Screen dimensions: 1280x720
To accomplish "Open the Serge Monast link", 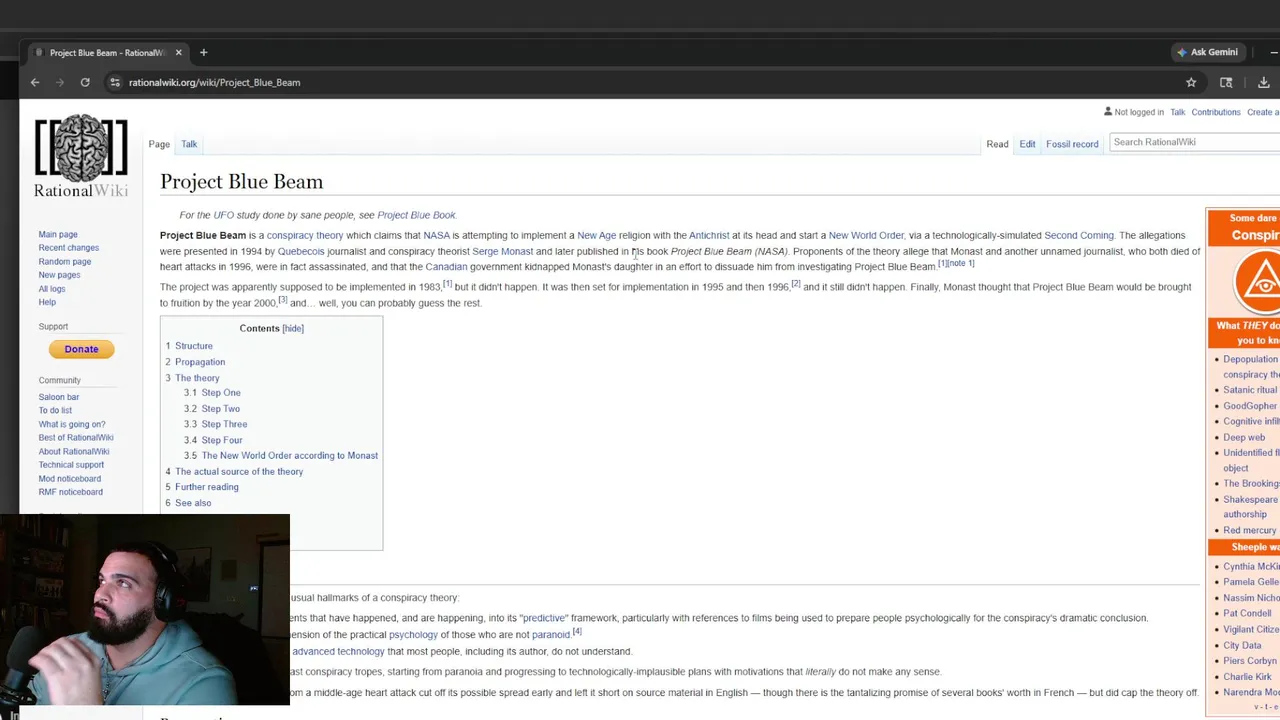I will (x=502, y=252).
